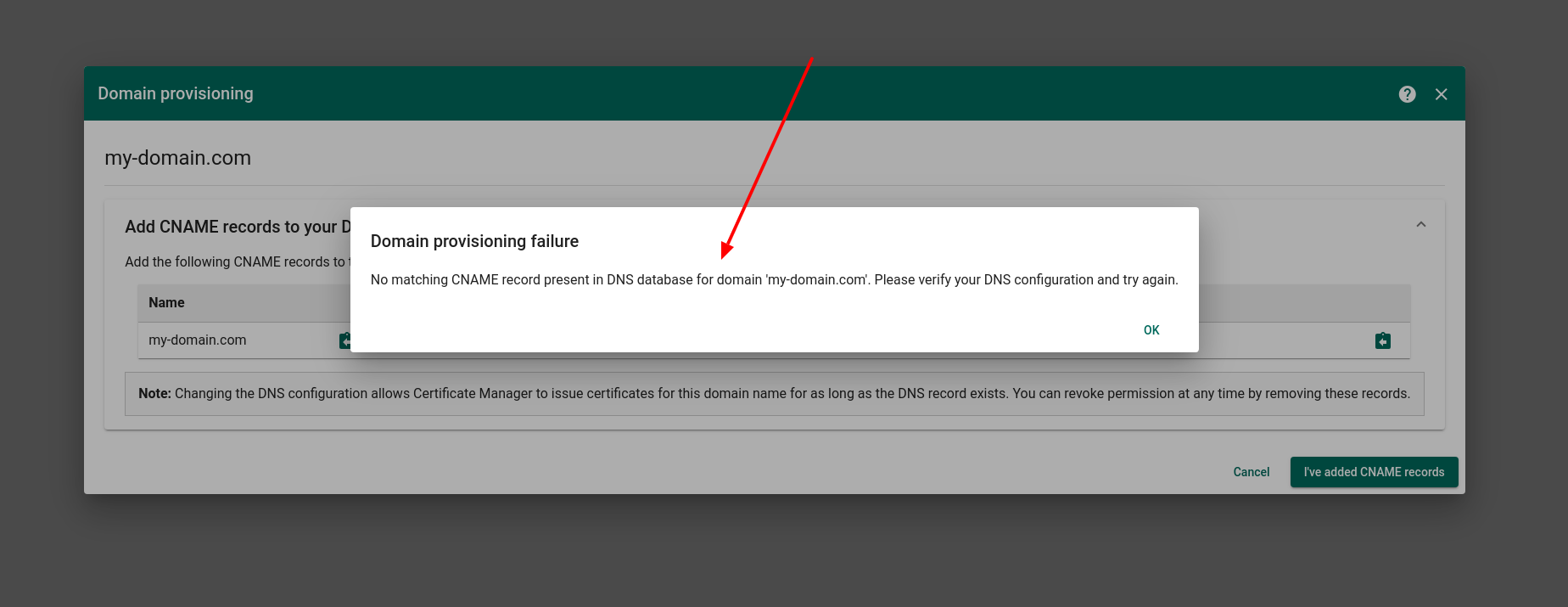Select the my-domain.com table cell
Screen dimensions: 1568x607
pos(198,340)
